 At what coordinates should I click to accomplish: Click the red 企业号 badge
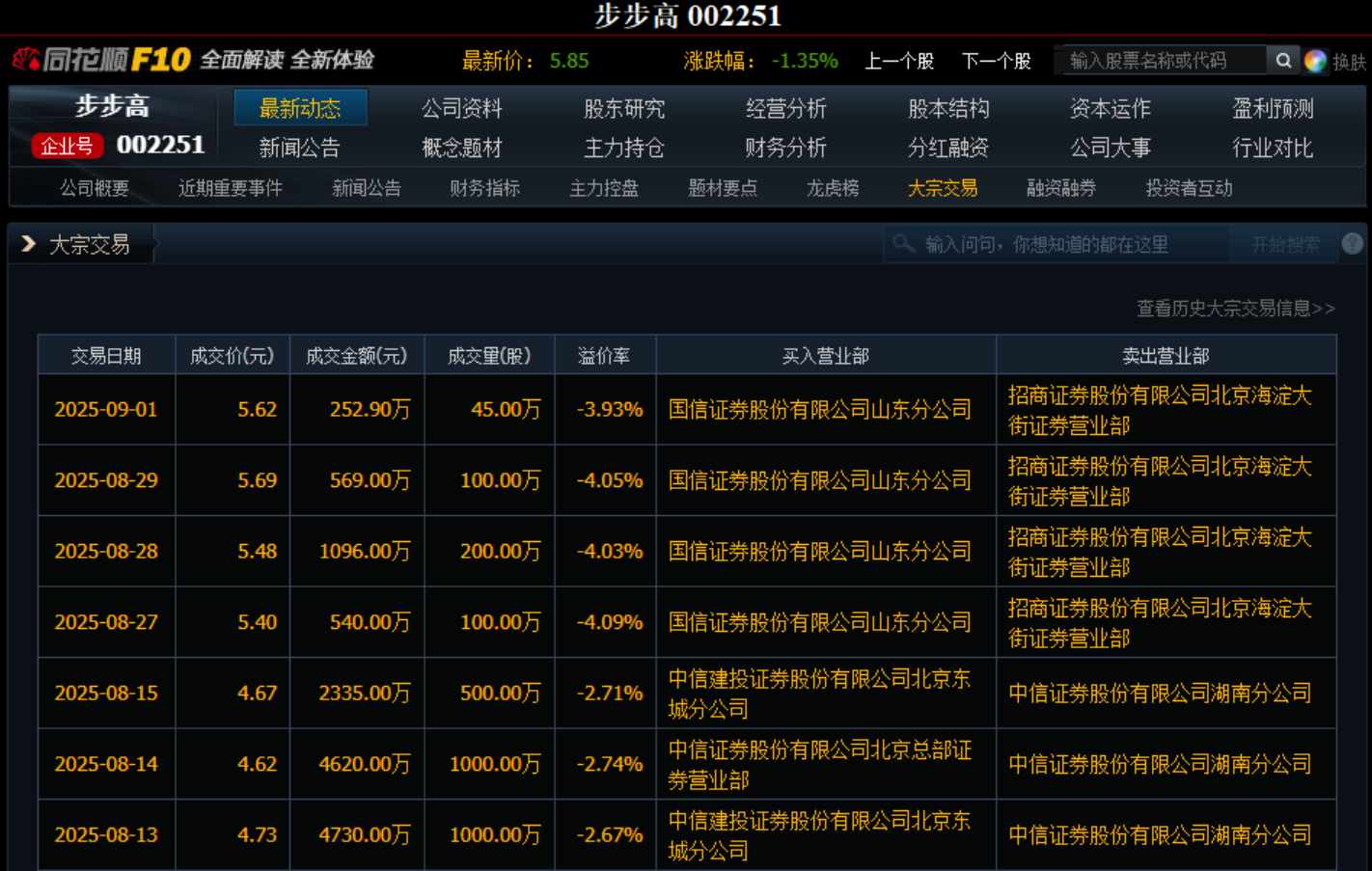point(67,146)
